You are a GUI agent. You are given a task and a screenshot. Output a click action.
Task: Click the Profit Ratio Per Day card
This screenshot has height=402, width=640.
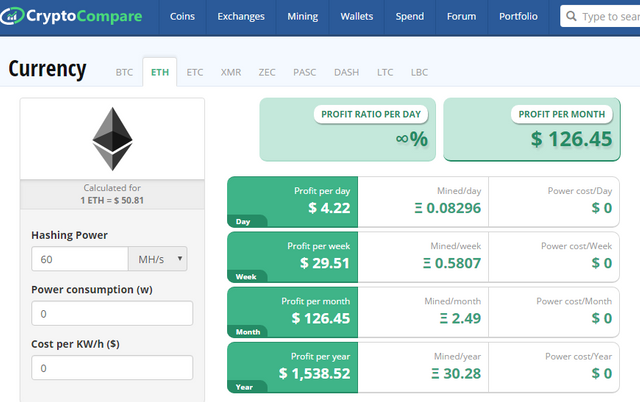pyautogui.click(x=348, y=129)
